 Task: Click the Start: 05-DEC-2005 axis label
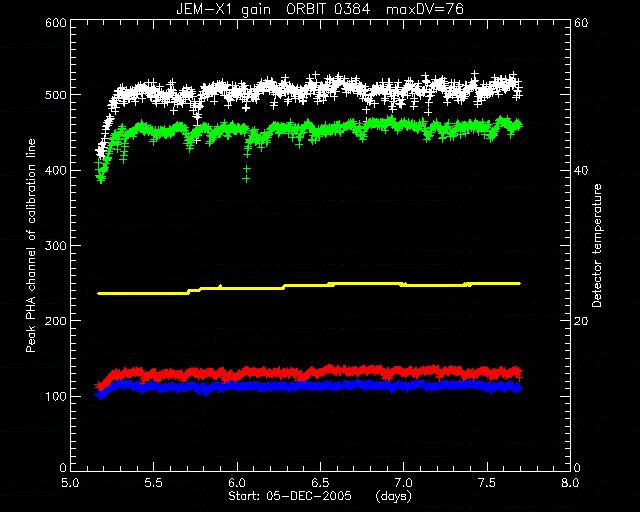[x=290, y=496]
